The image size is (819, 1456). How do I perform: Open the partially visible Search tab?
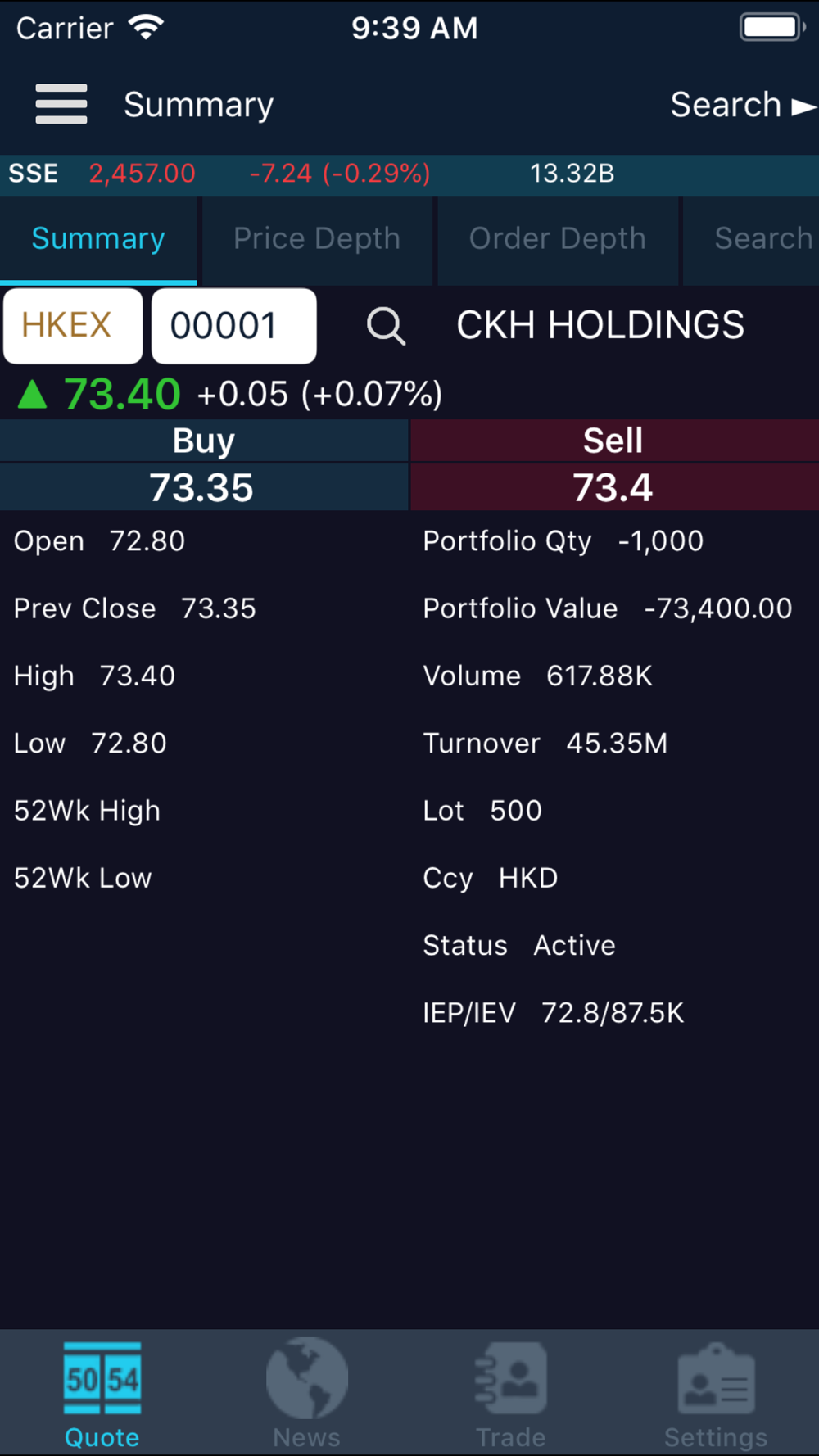751,239
